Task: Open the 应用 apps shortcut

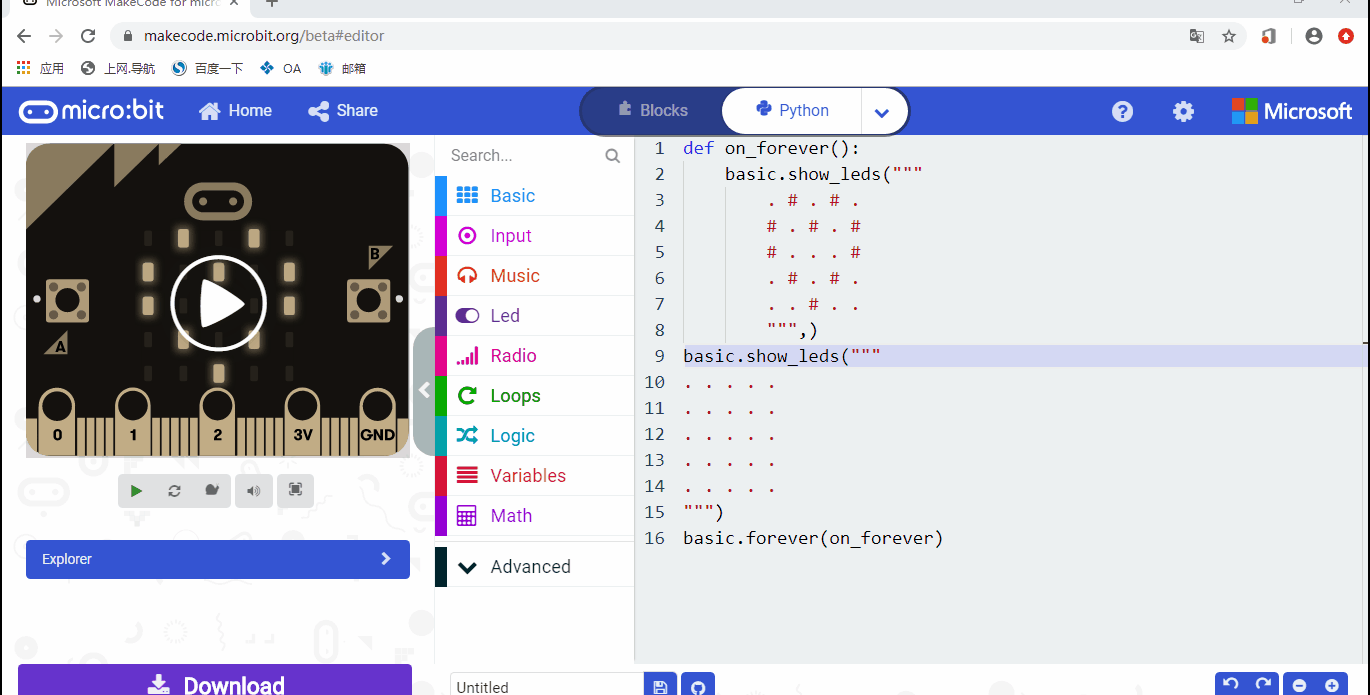Action: coord(40,68)
